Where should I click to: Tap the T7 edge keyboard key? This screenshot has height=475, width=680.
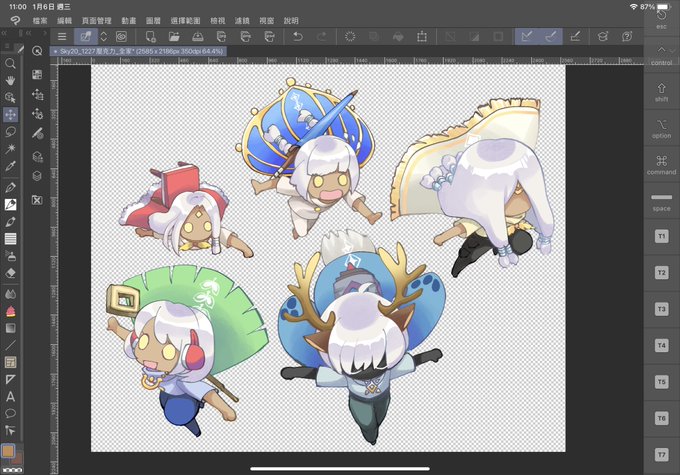[x=661, y=455]
